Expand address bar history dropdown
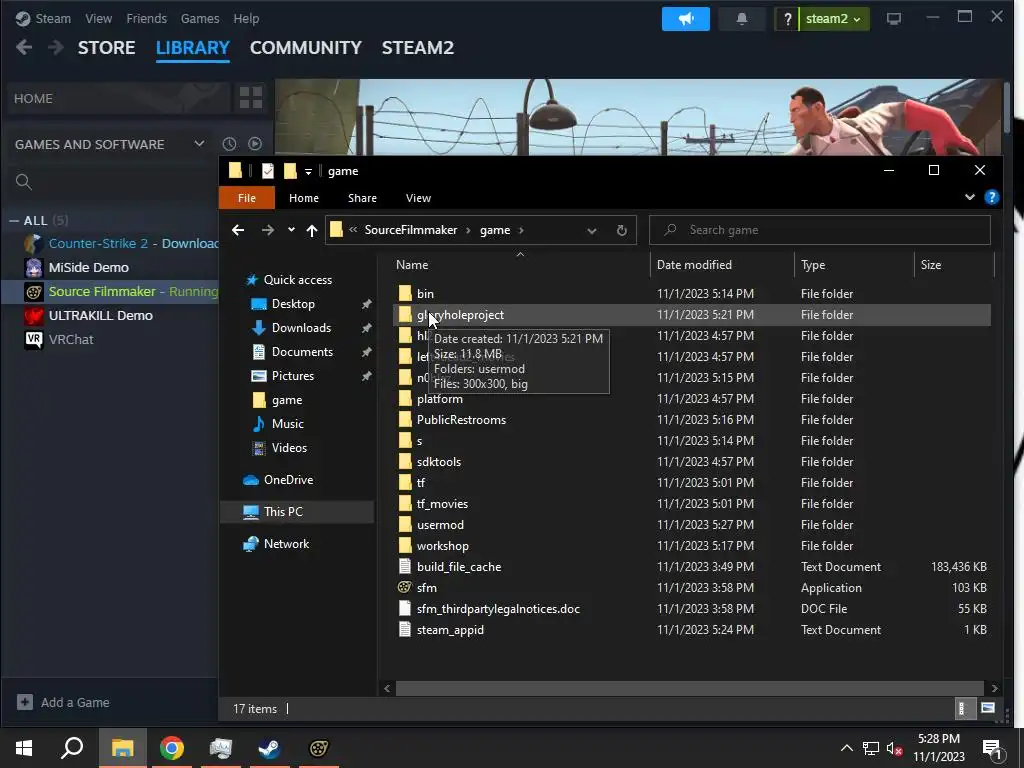Screen dimensions: 1024x768 click(x=592, y=230)
